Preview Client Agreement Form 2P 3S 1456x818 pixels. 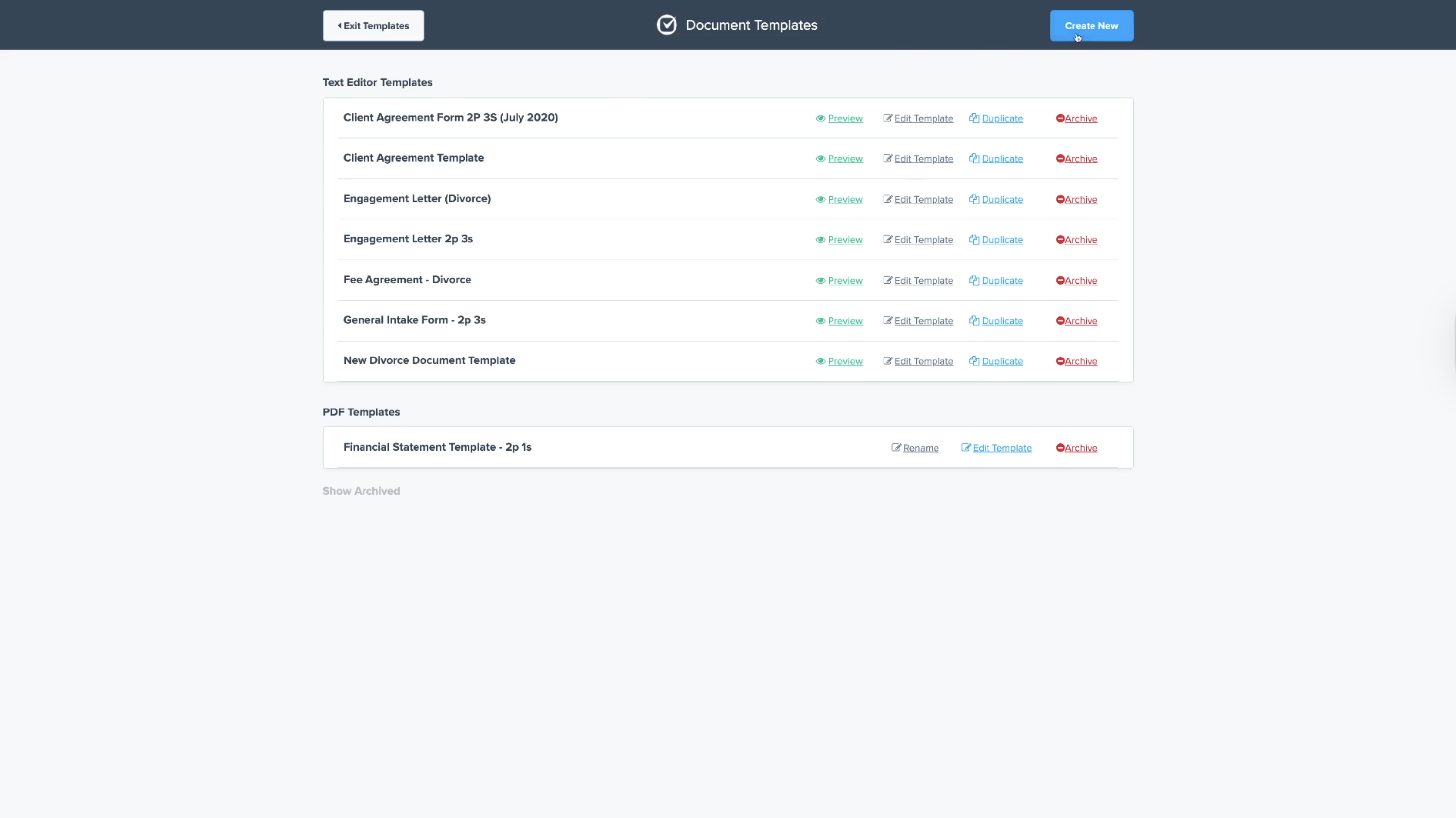click(845, 118)
